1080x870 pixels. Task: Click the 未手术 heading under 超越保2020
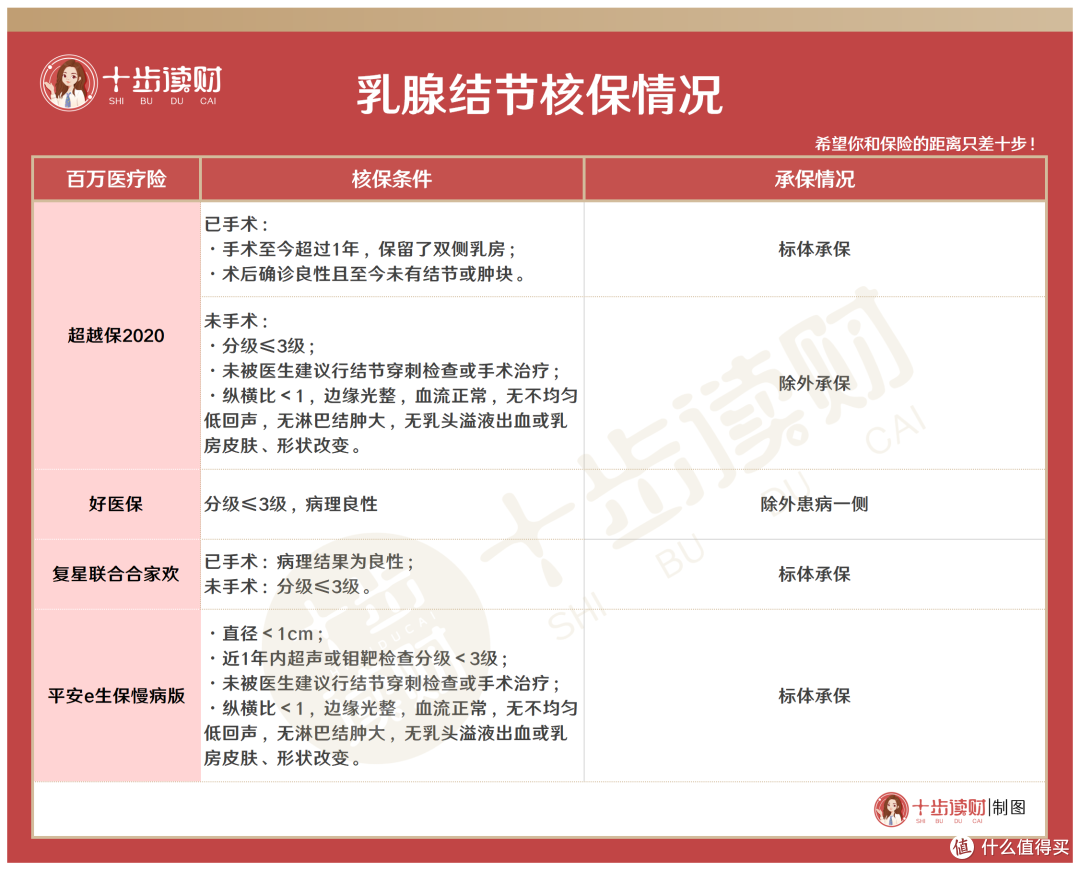236,321
